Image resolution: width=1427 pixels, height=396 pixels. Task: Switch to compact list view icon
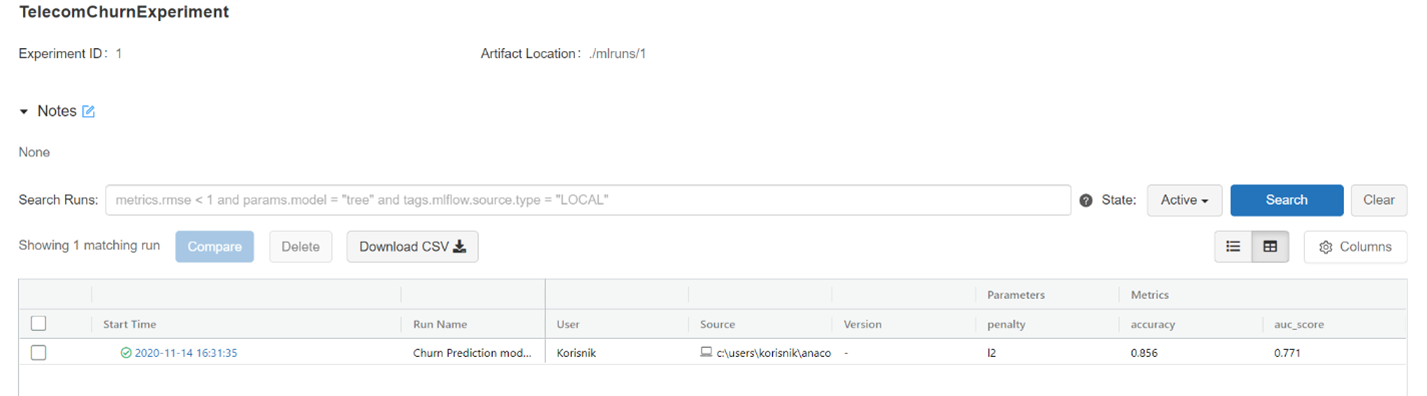pos(1233,246)
